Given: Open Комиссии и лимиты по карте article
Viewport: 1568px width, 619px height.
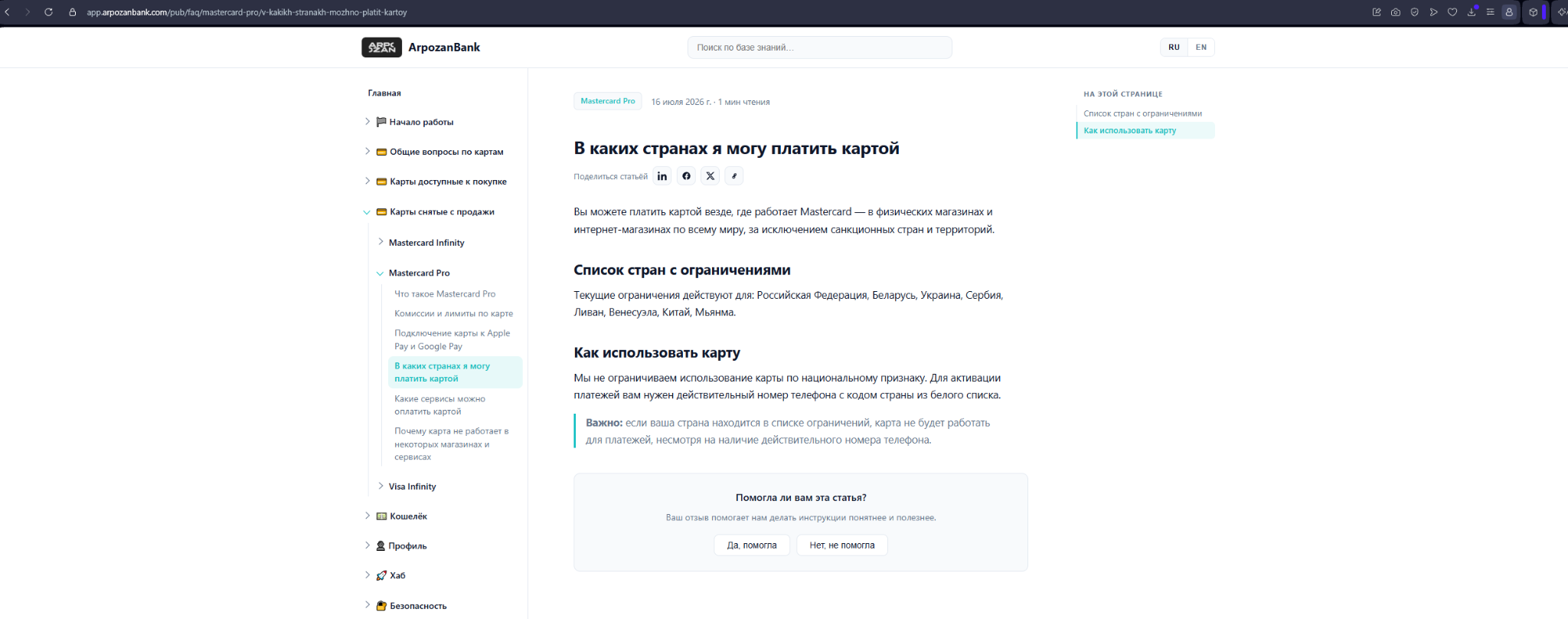Looking at the screenshot, I should pyautogui.click(x=454, y=313).
